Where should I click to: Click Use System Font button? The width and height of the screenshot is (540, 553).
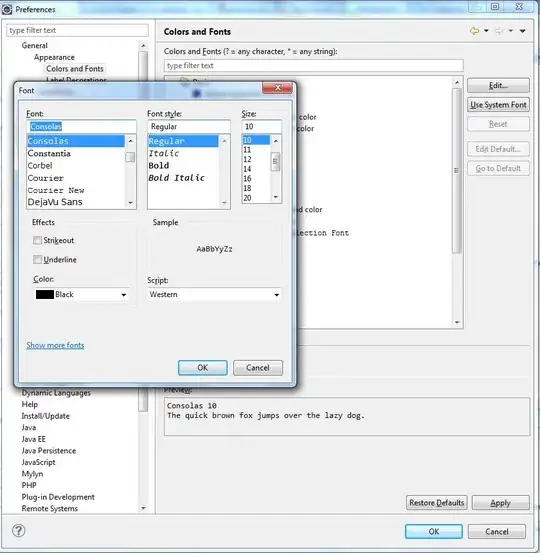point(498,105)
